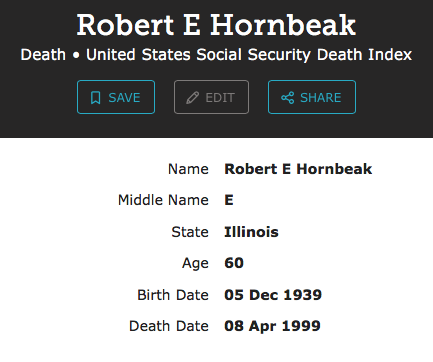The width and height of the screenshot is (433, 362).
Task: Click the Robert E Hornbeak page title
Action: pos(216,25)
